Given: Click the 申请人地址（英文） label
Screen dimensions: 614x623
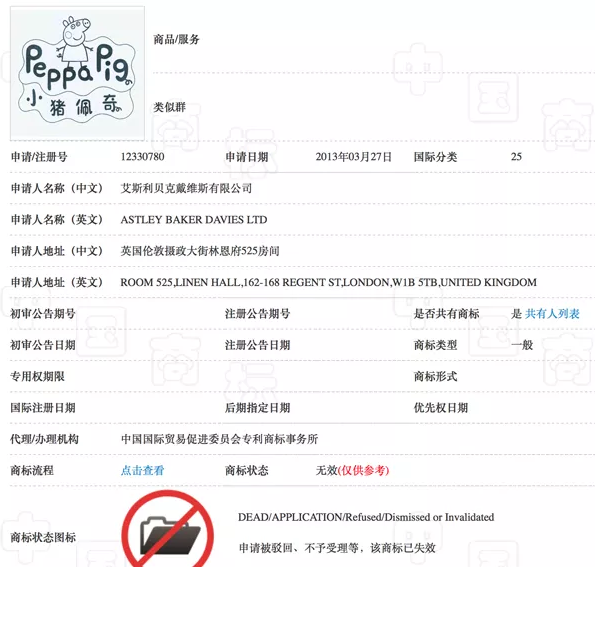Looking at the screenshot, I should (57, 282).
